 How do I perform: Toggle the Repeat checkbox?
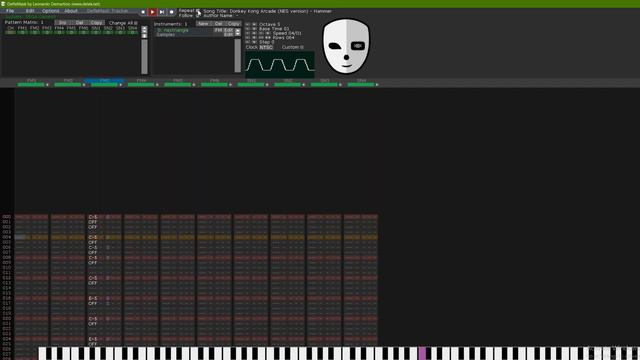click(x=198, y=11)
